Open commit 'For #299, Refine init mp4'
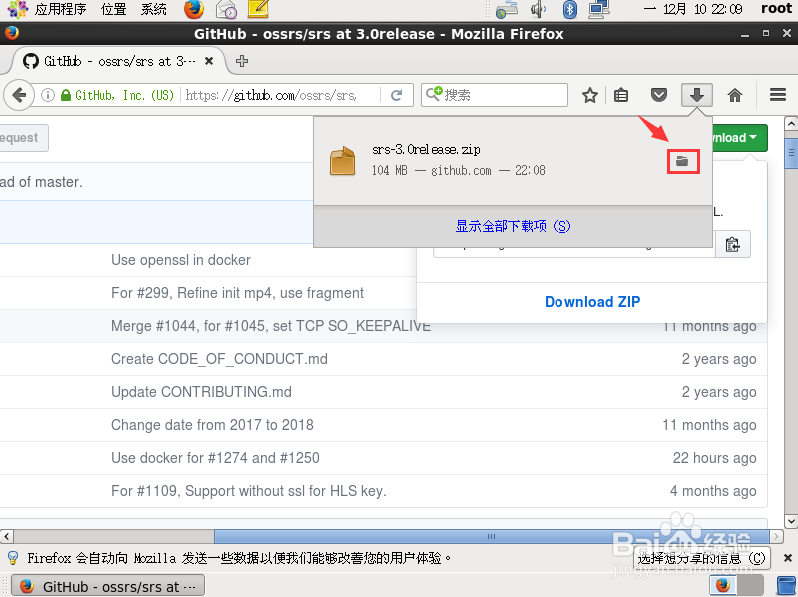Viewport: 798px width, 597px height. [x=237, y=293]
